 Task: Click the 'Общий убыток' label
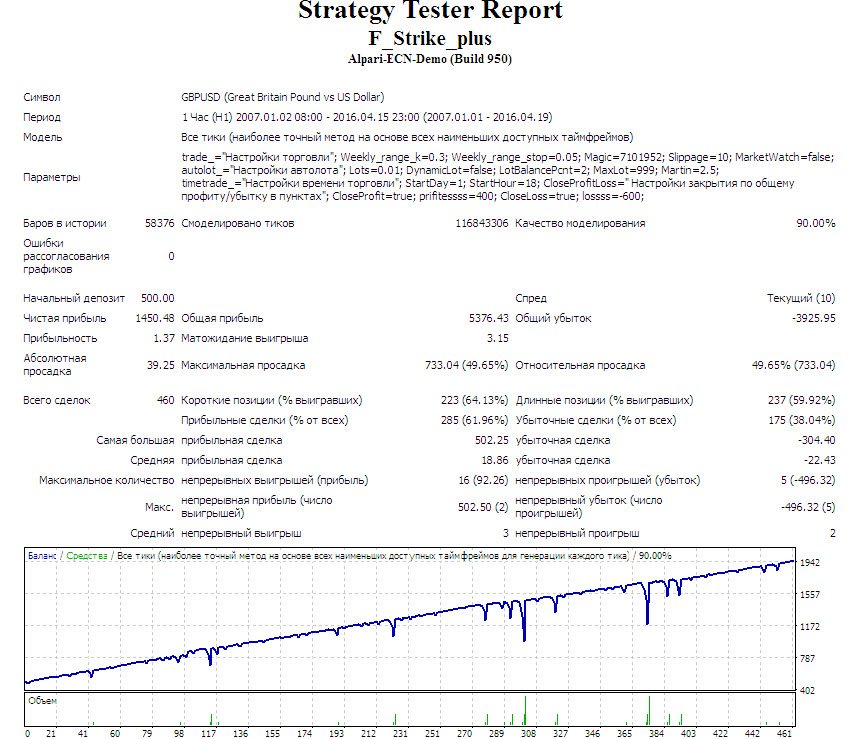click(x=553, y=319)
